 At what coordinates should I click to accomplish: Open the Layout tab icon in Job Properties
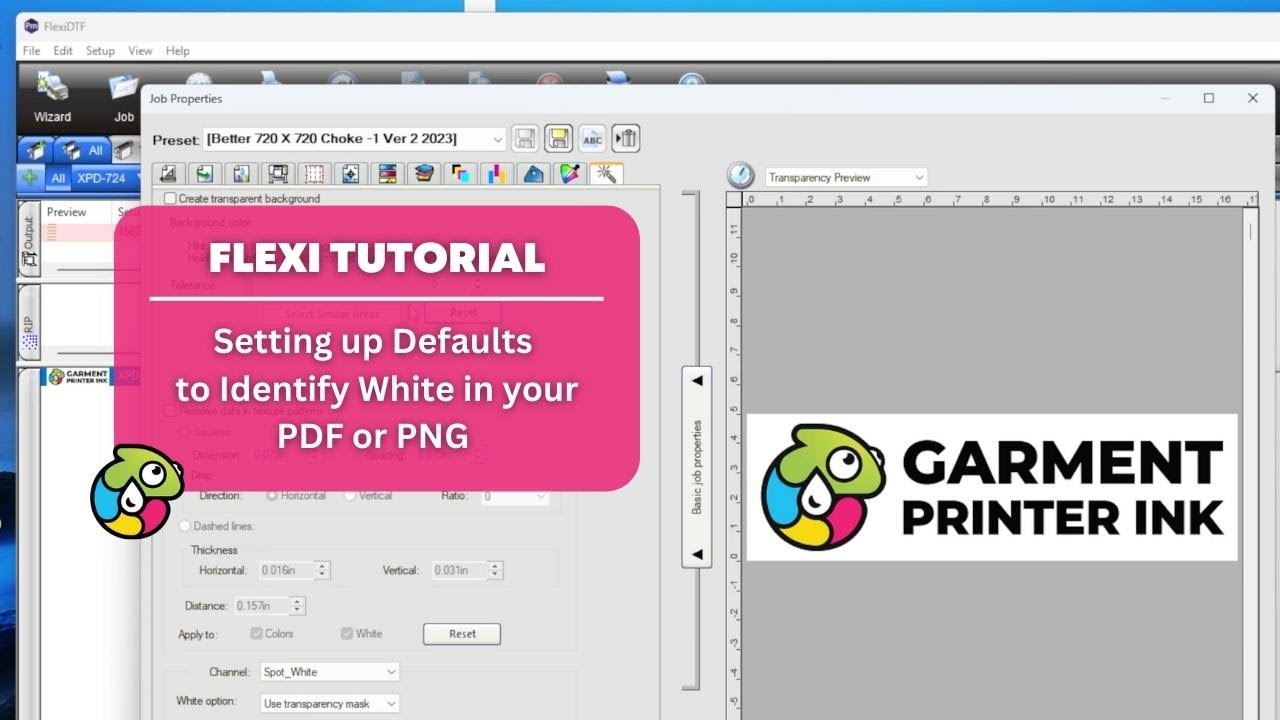168,174
